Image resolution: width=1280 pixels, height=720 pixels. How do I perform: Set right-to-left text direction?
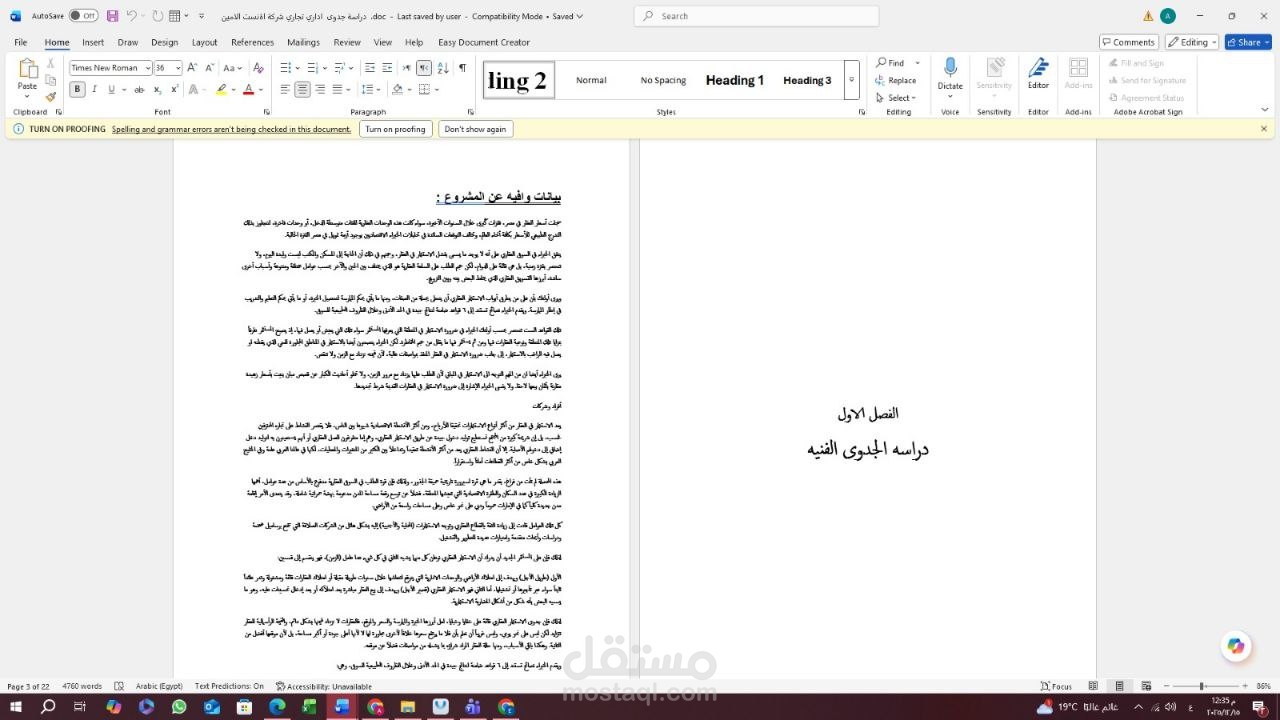424,68
